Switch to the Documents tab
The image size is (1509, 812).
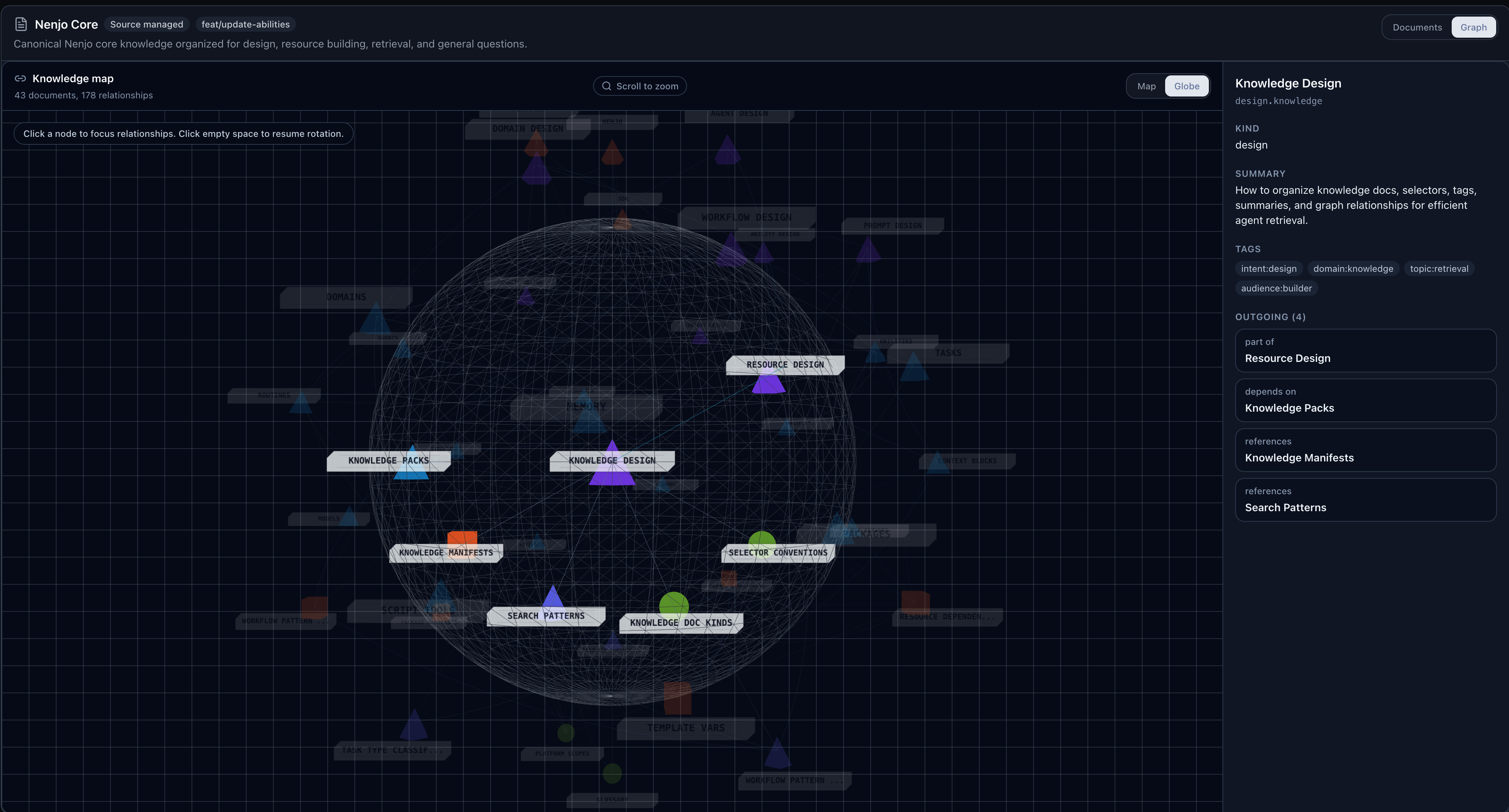click(x=1417, y=28)
